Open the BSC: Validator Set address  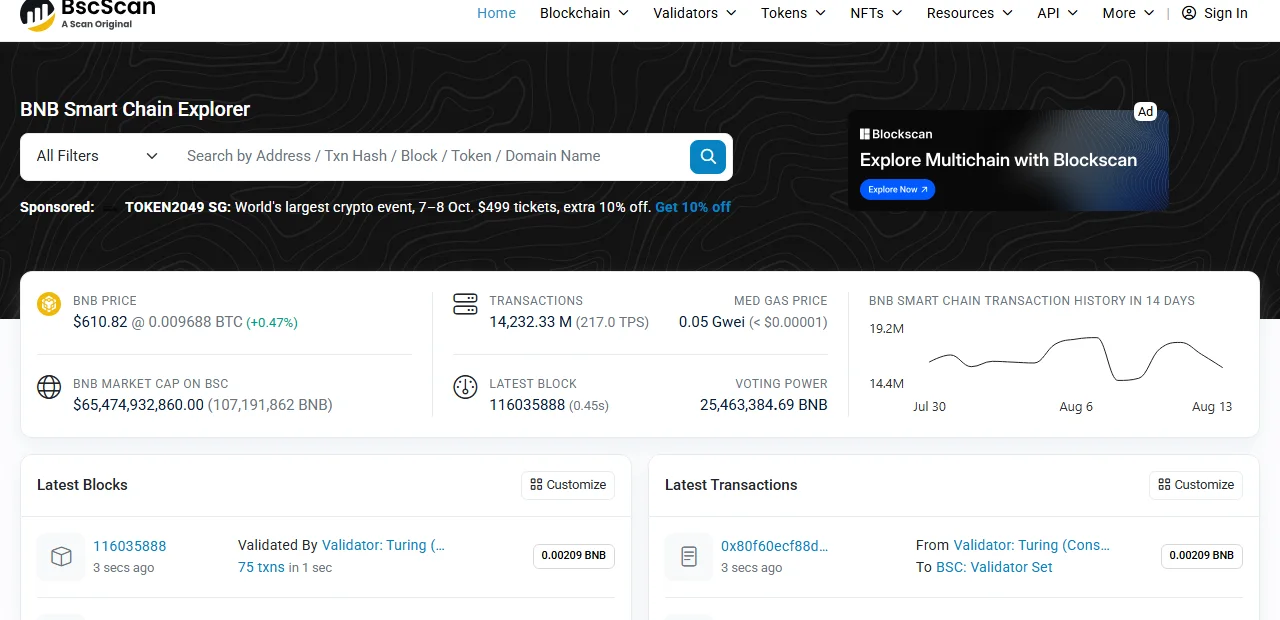pos(994,567)
